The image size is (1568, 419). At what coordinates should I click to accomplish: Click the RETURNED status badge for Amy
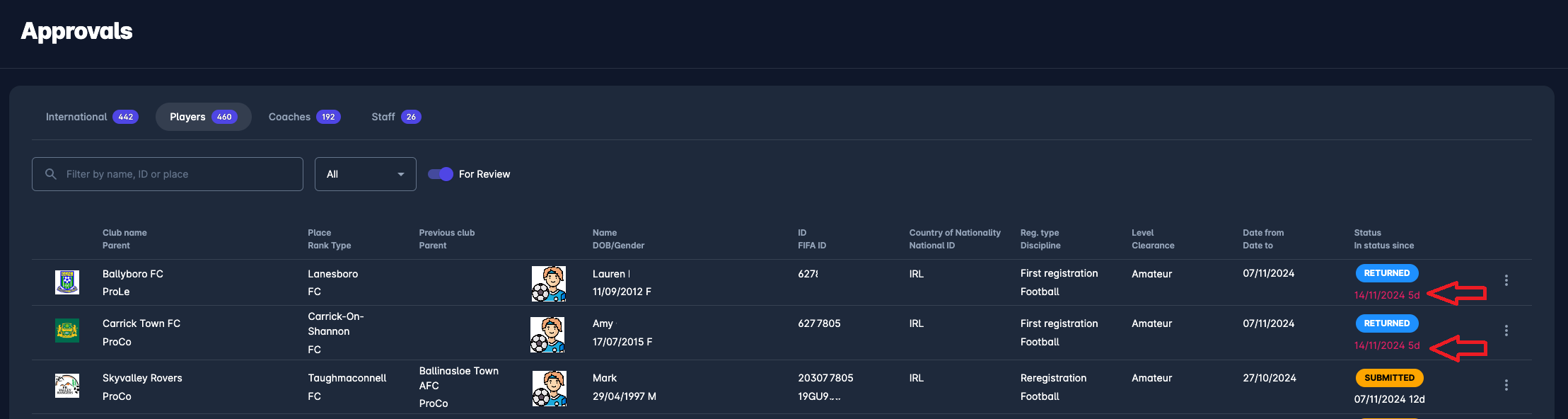1386,323
